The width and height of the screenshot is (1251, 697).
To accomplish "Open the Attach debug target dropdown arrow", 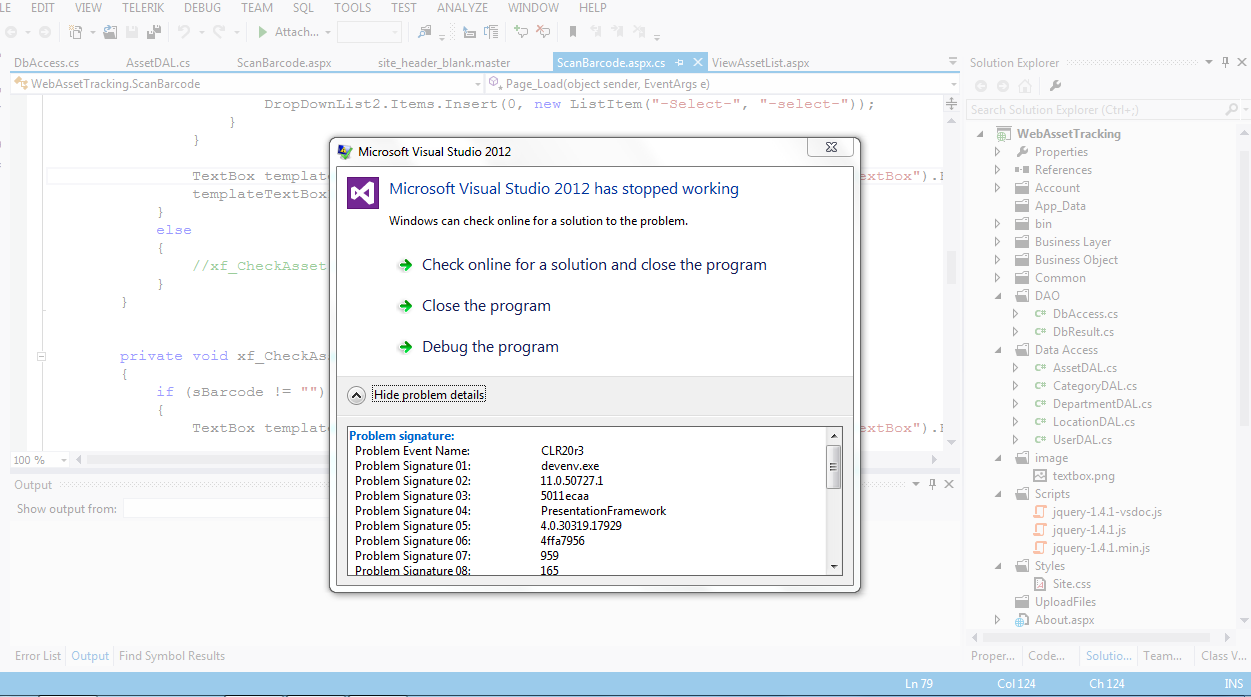I will click(x=327, y=32).
